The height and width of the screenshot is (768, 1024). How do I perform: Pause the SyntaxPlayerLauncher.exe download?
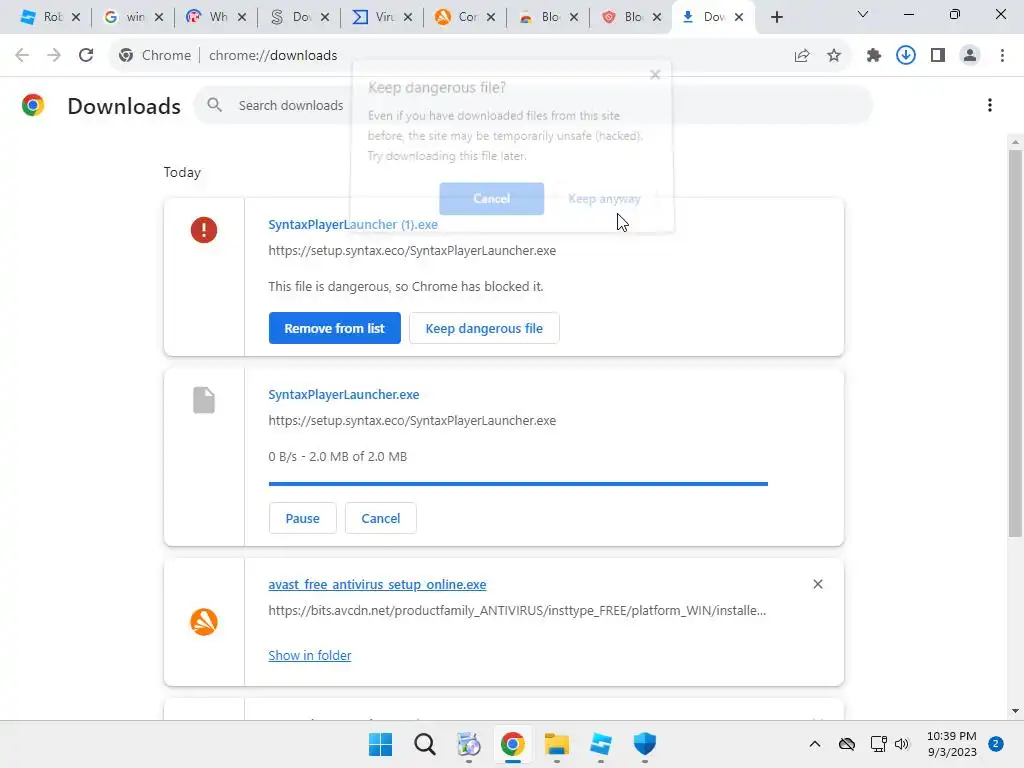coord(302,518)
